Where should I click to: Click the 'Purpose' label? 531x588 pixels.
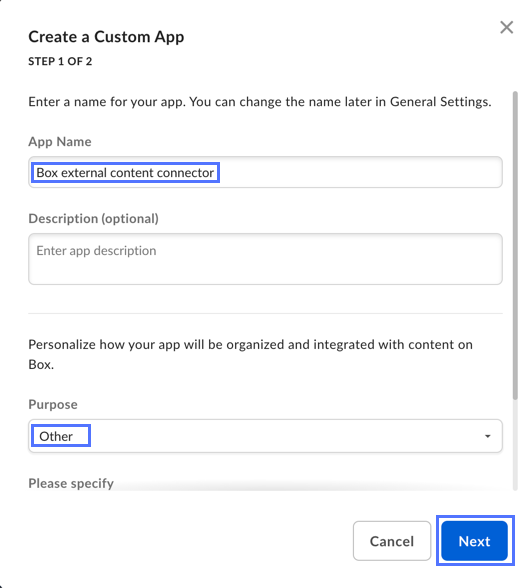pos(53,405)
